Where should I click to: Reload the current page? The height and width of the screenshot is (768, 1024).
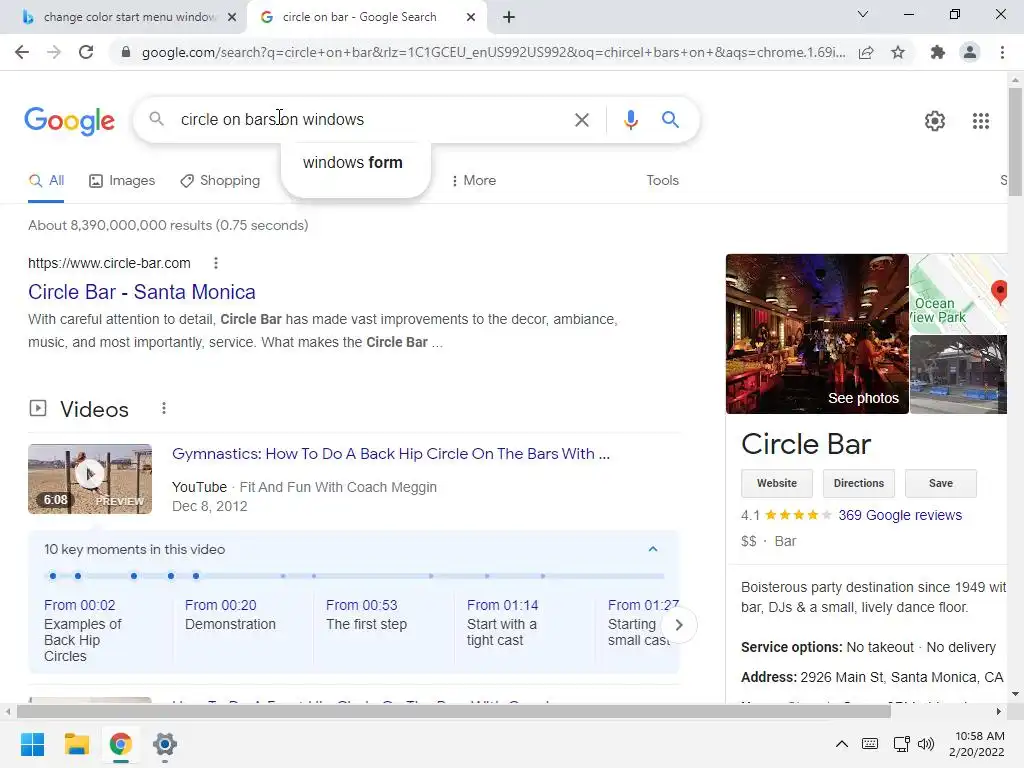[86, 52]
